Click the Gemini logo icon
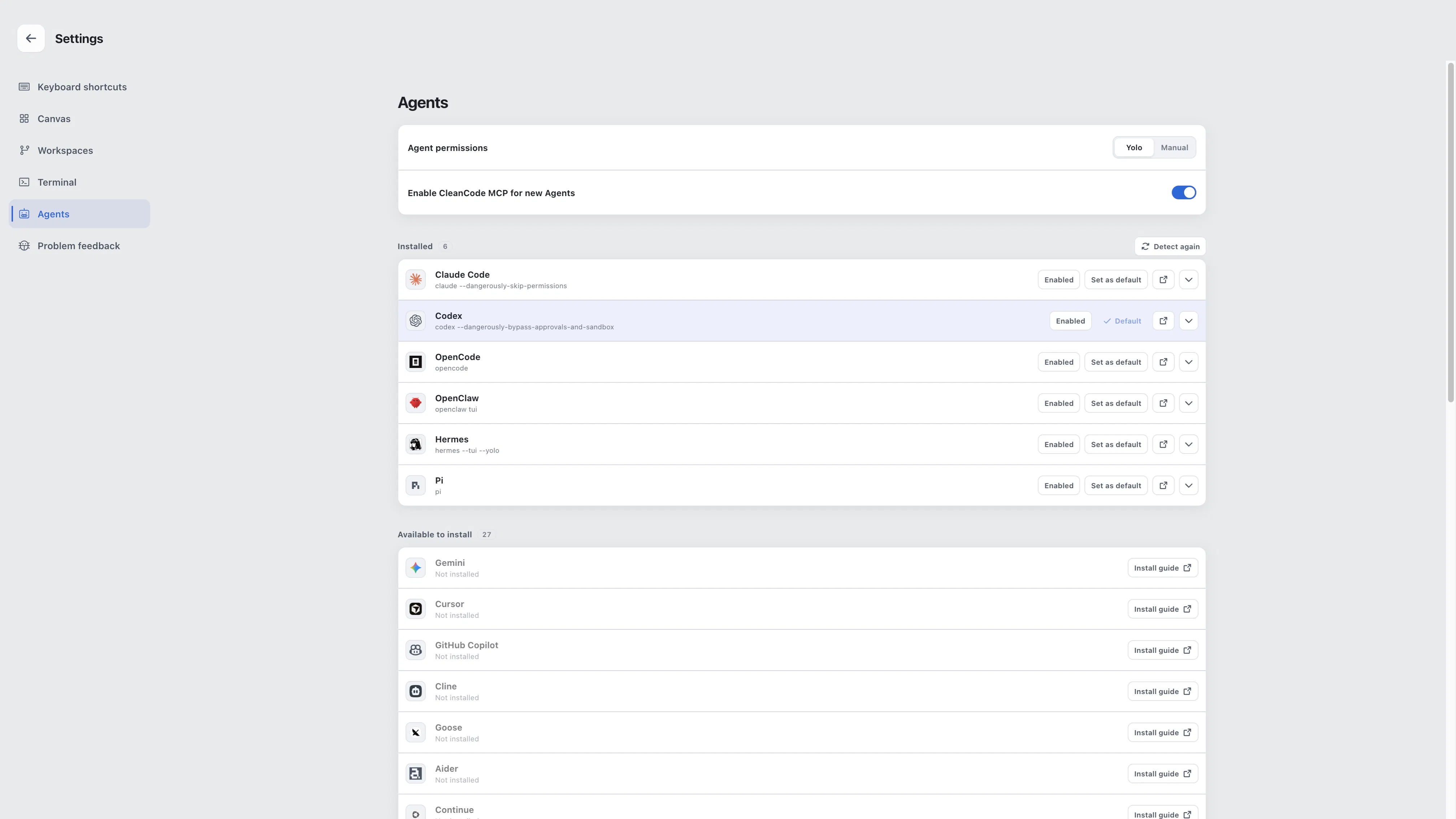Screen dimensions: 1456x819 click(415, 567)
